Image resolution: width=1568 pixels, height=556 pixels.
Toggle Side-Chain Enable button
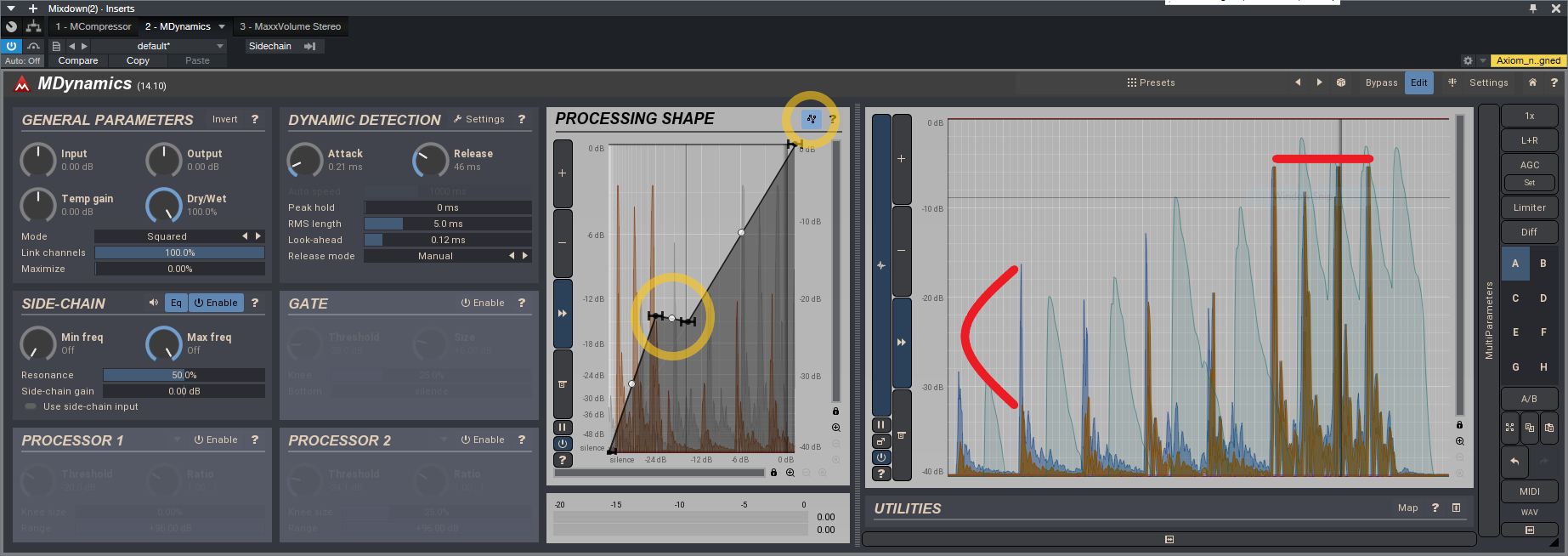(x=216, y=303)
